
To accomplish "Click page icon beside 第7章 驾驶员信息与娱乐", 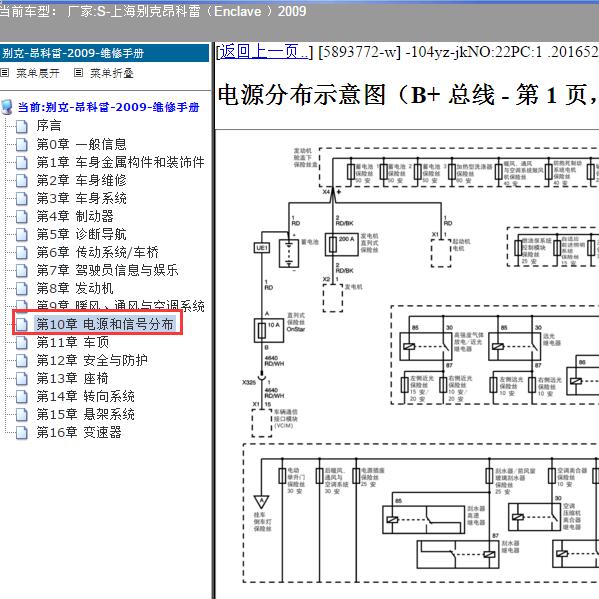I will pos(22,270).
